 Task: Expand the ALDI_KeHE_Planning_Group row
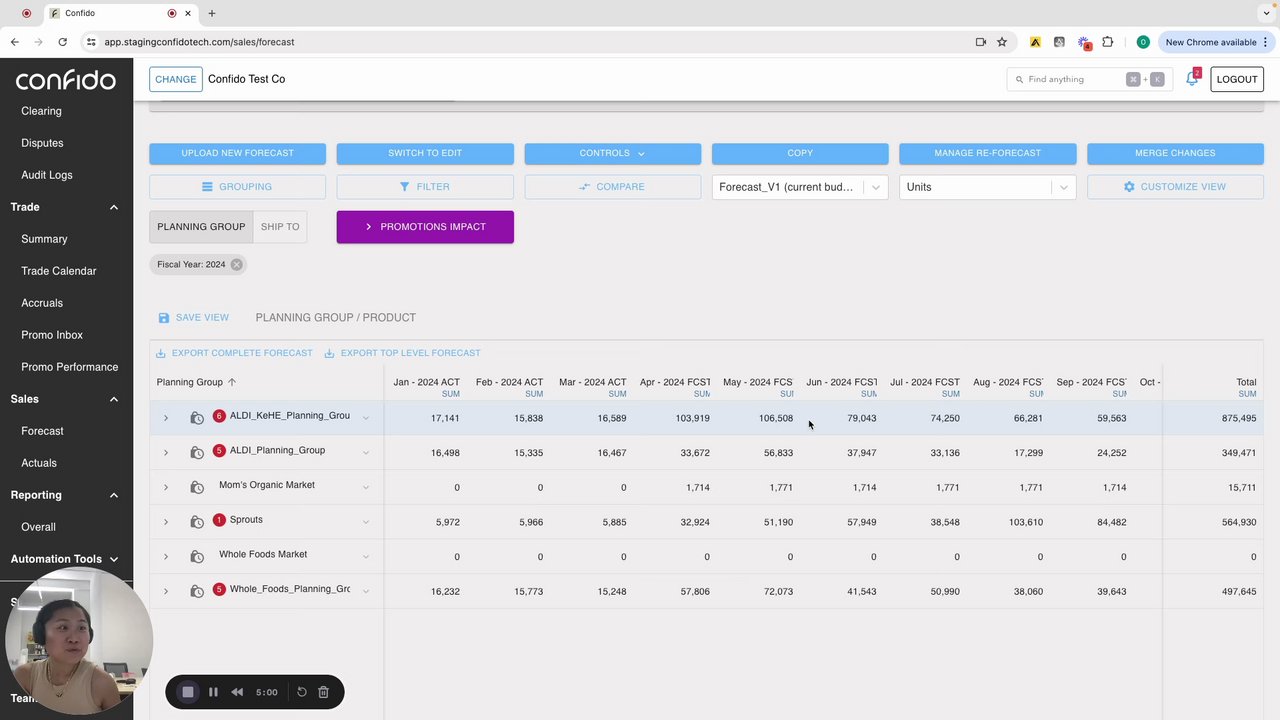pyautogui.click(x=166, y=418)
